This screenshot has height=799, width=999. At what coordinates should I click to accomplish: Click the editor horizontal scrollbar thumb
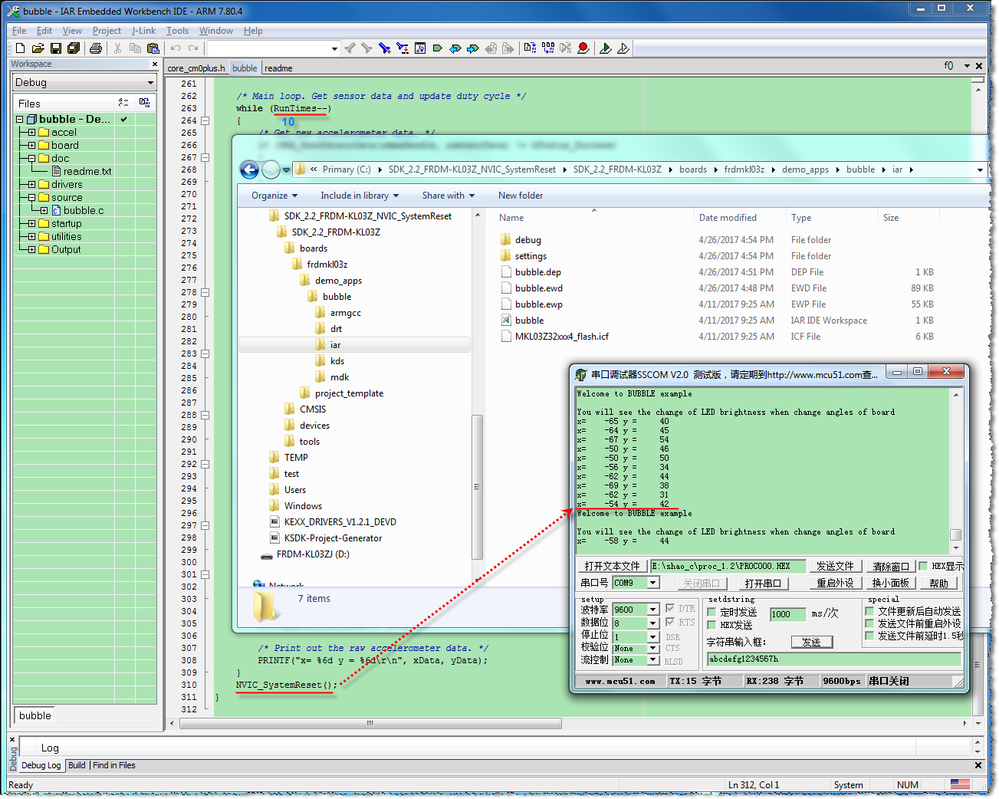point(370,723)
